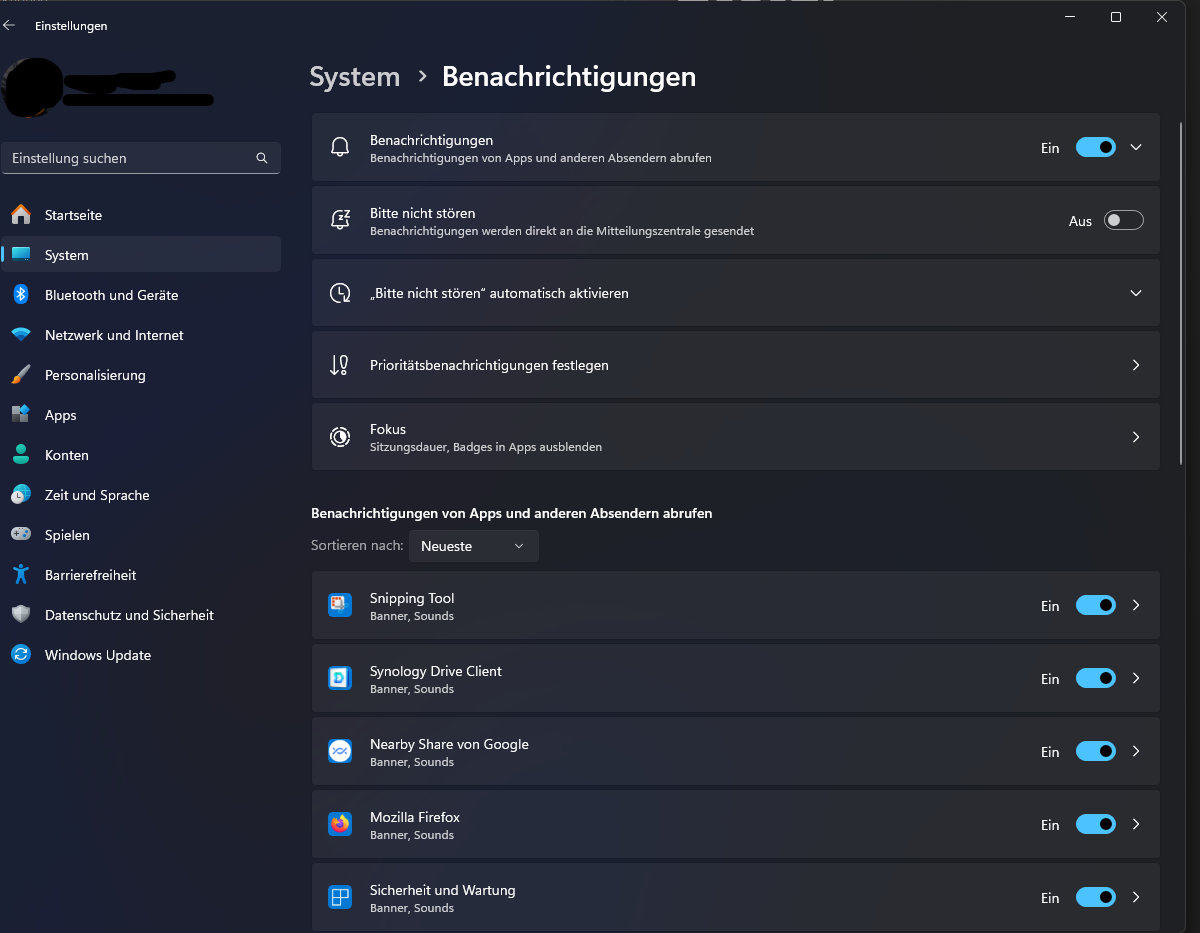Click the Einstellung suchen field
The height and width of the screenshot is (933, 1200).
141,158
